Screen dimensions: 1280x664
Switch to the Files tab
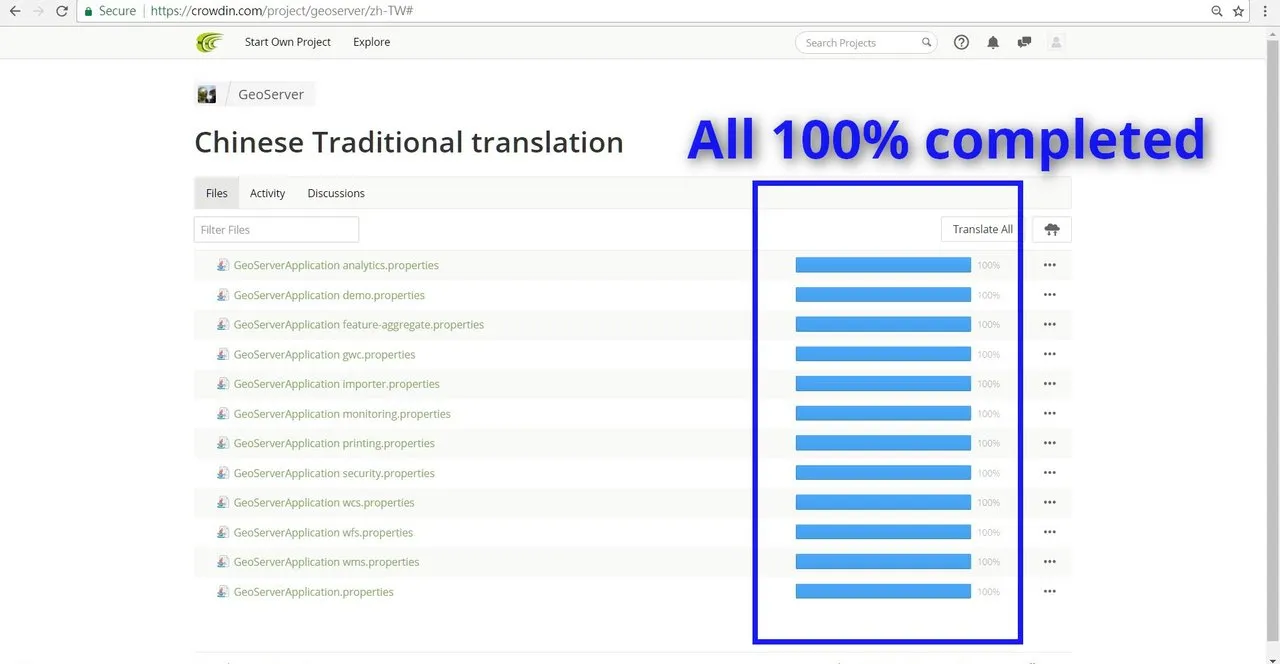pos(217,193)
